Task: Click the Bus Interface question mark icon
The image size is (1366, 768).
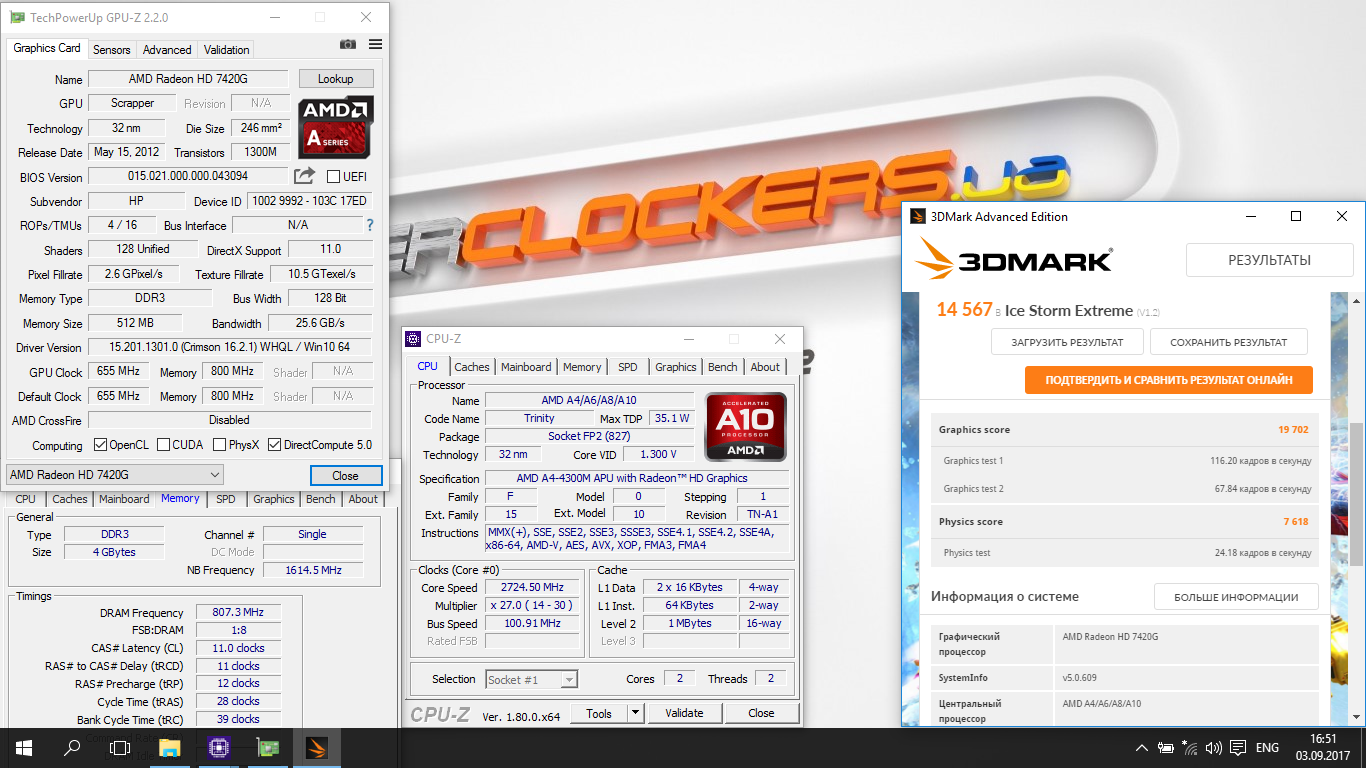Action: [370, 225]
